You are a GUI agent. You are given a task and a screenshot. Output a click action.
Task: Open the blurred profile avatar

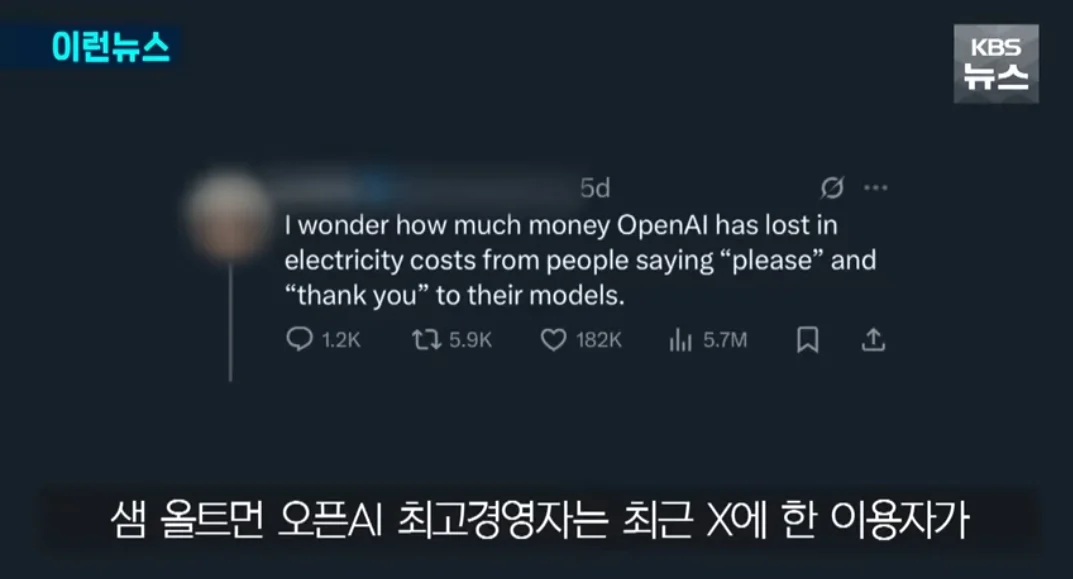click(230, 218)
